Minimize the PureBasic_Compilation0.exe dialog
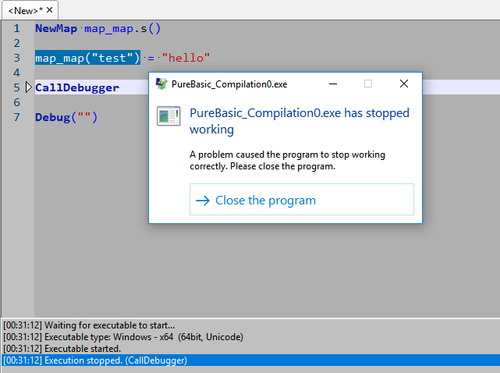 (333, 84)
